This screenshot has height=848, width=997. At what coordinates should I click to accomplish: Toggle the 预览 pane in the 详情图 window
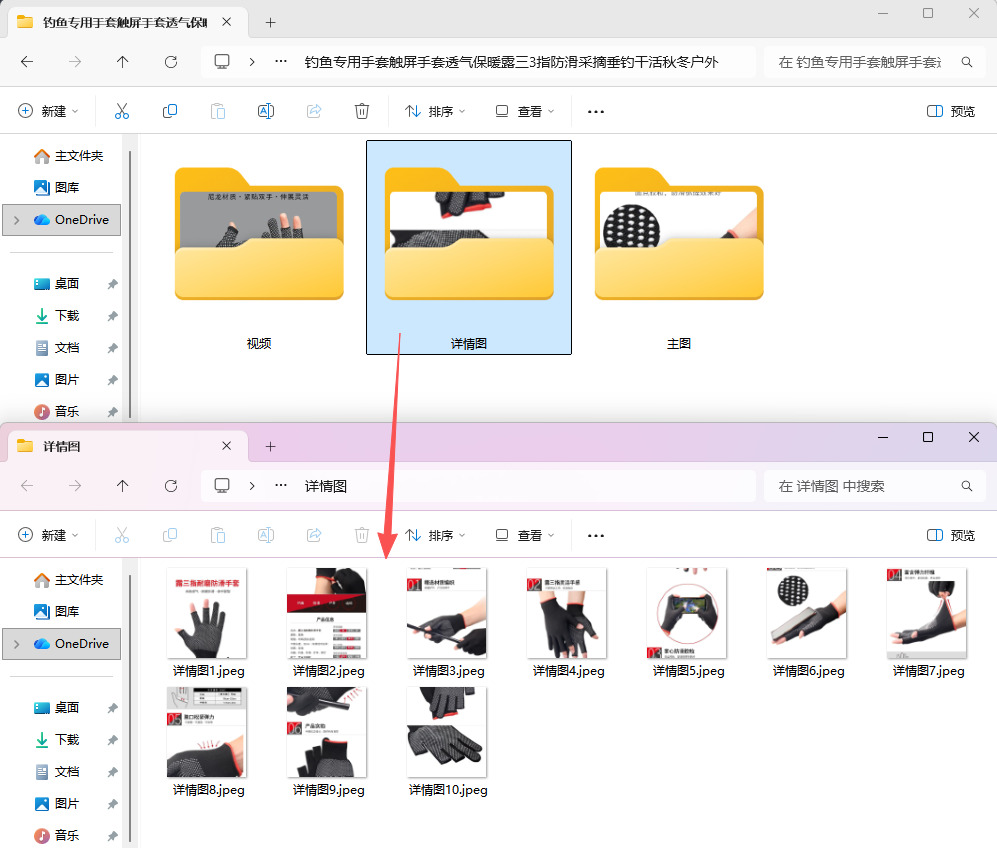tap(951, 535)
